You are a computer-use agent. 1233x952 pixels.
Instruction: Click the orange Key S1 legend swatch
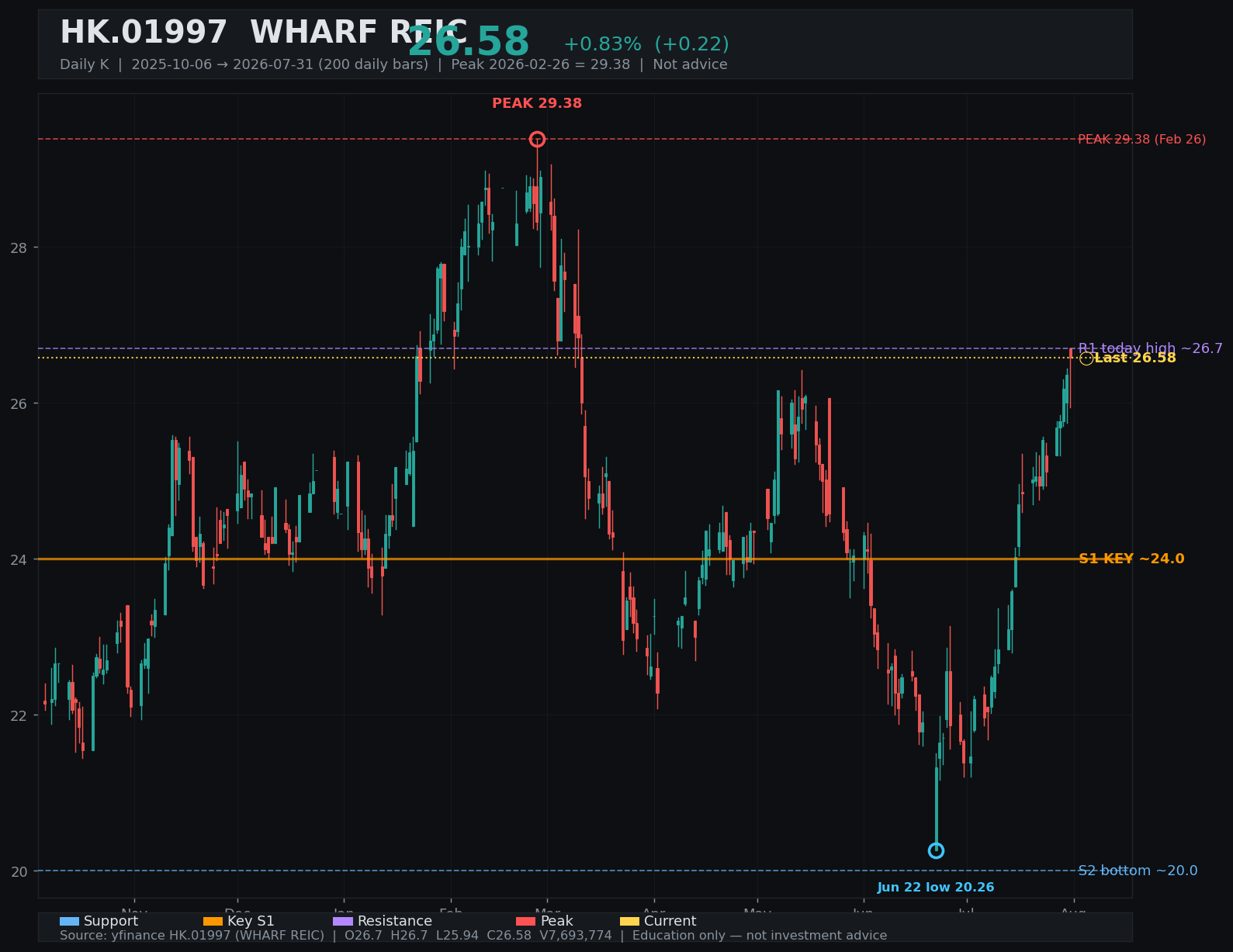pyautogui.click(x=213, y=922)
